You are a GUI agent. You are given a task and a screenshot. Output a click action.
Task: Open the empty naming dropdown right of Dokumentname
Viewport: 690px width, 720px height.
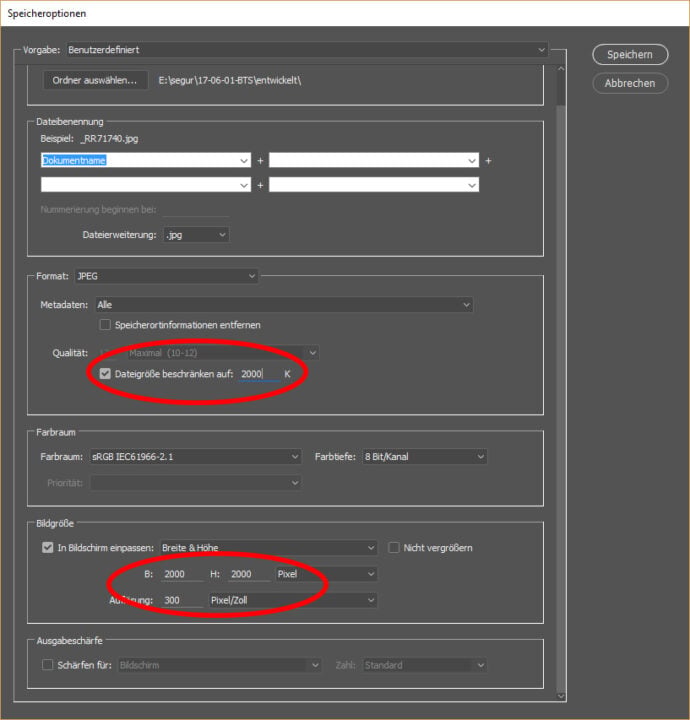374,160
